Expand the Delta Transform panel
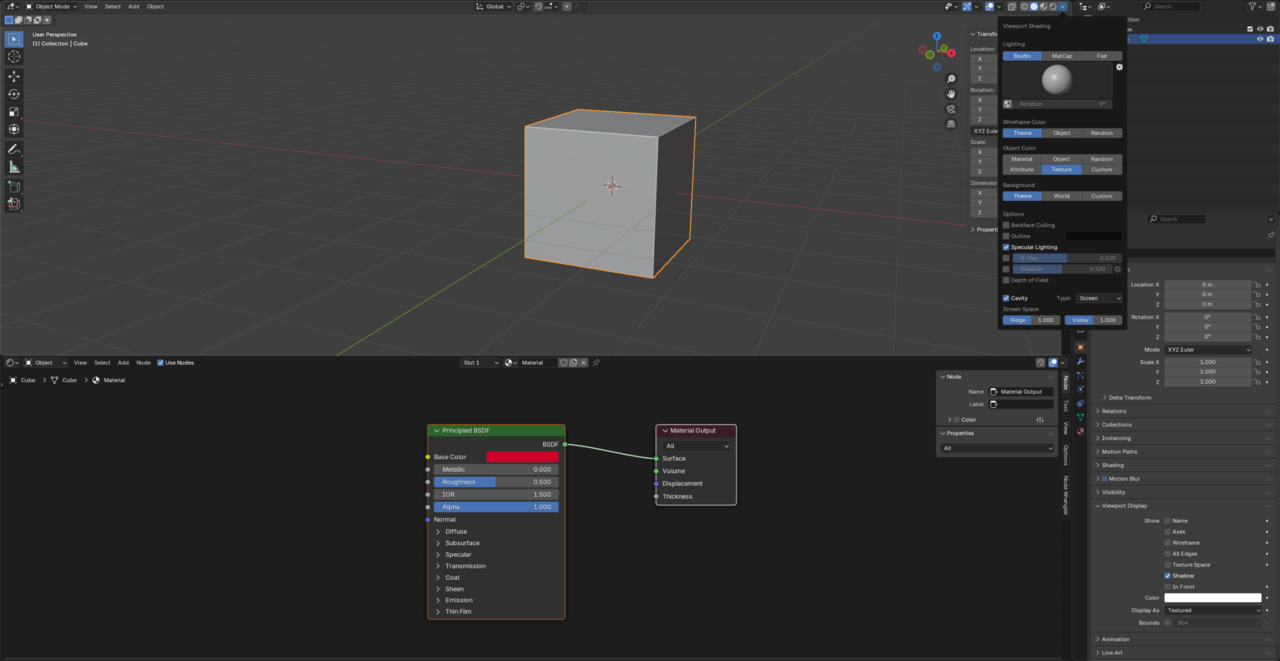Viewport: 1280px width, 661px height. pyautogui.click(x=1129, y=398)
